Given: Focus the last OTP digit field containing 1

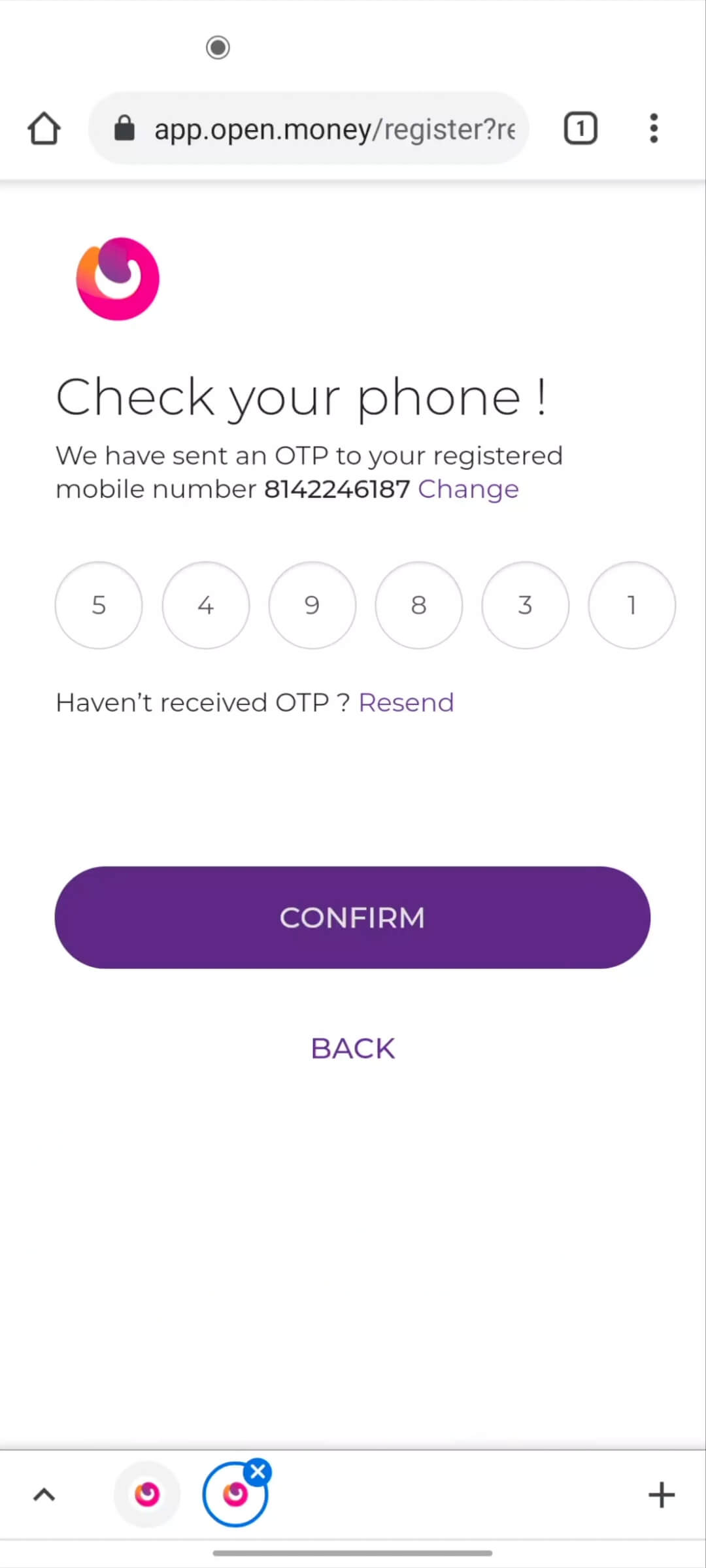Looking at the screenshot, I should (631, 605).
